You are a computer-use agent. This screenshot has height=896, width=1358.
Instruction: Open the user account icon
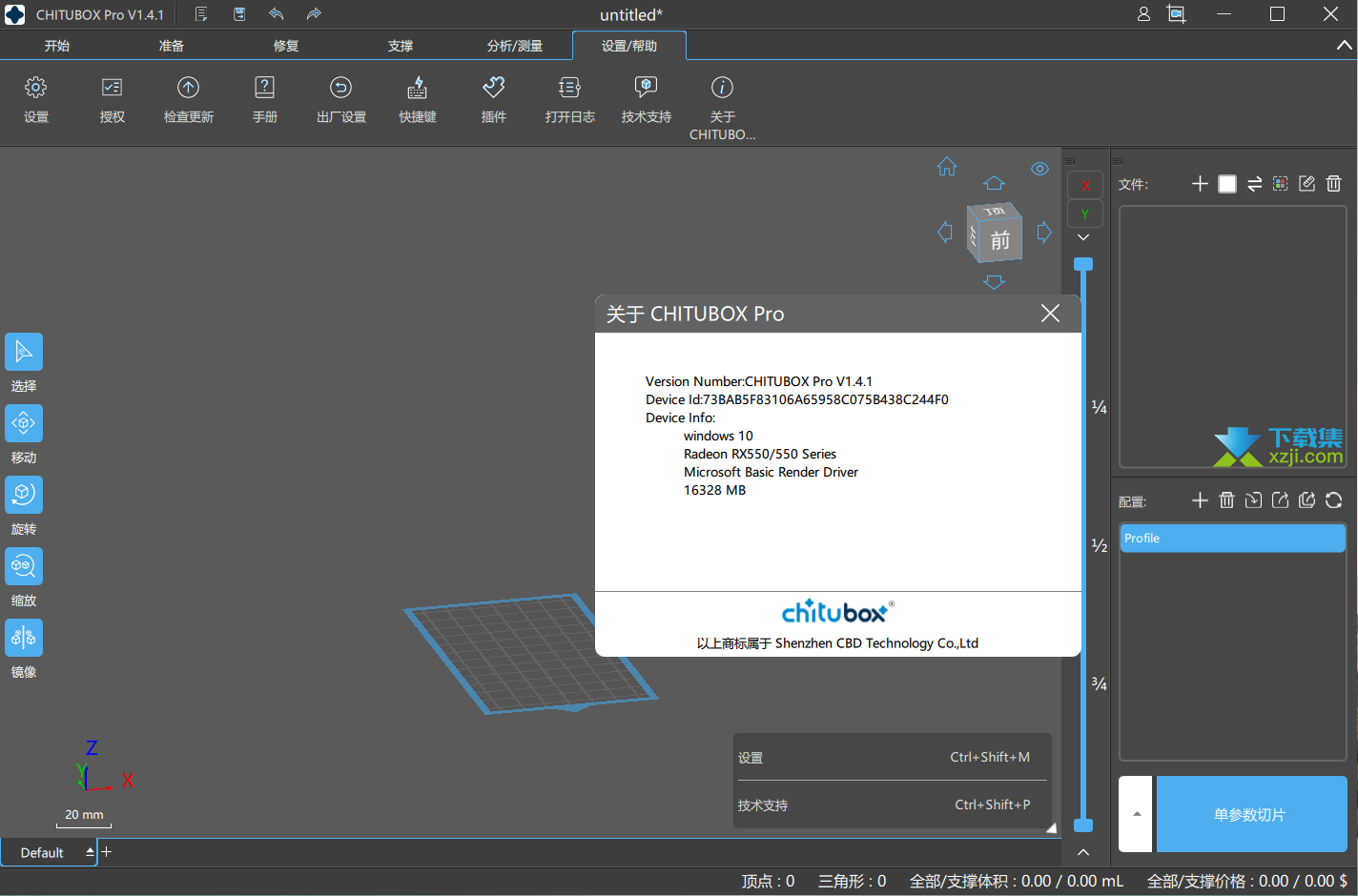coord(1143,14)
